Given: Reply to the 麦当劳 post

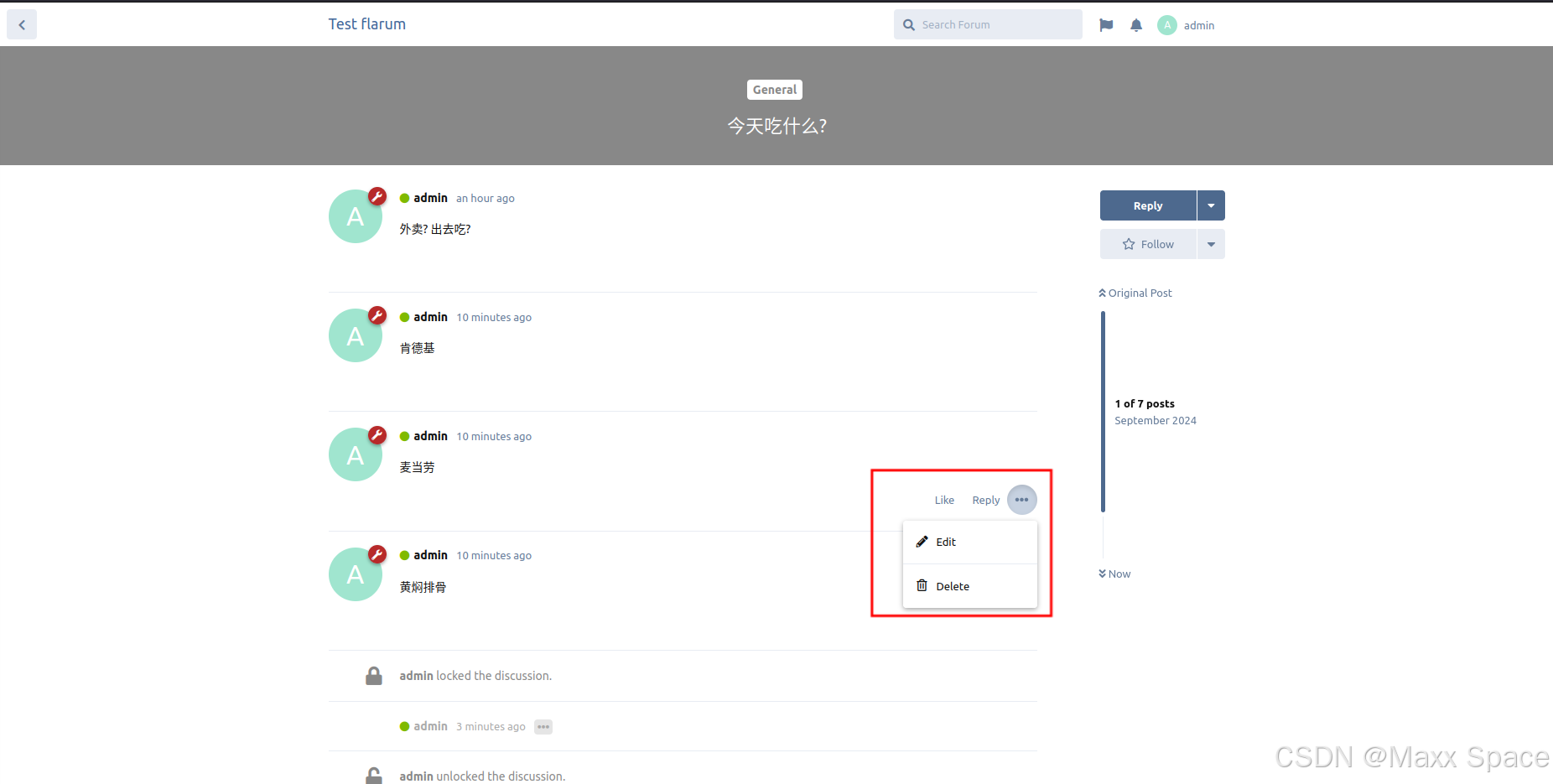Looking at the screenshot, I should pyautogui.click(x=985, y=500).
